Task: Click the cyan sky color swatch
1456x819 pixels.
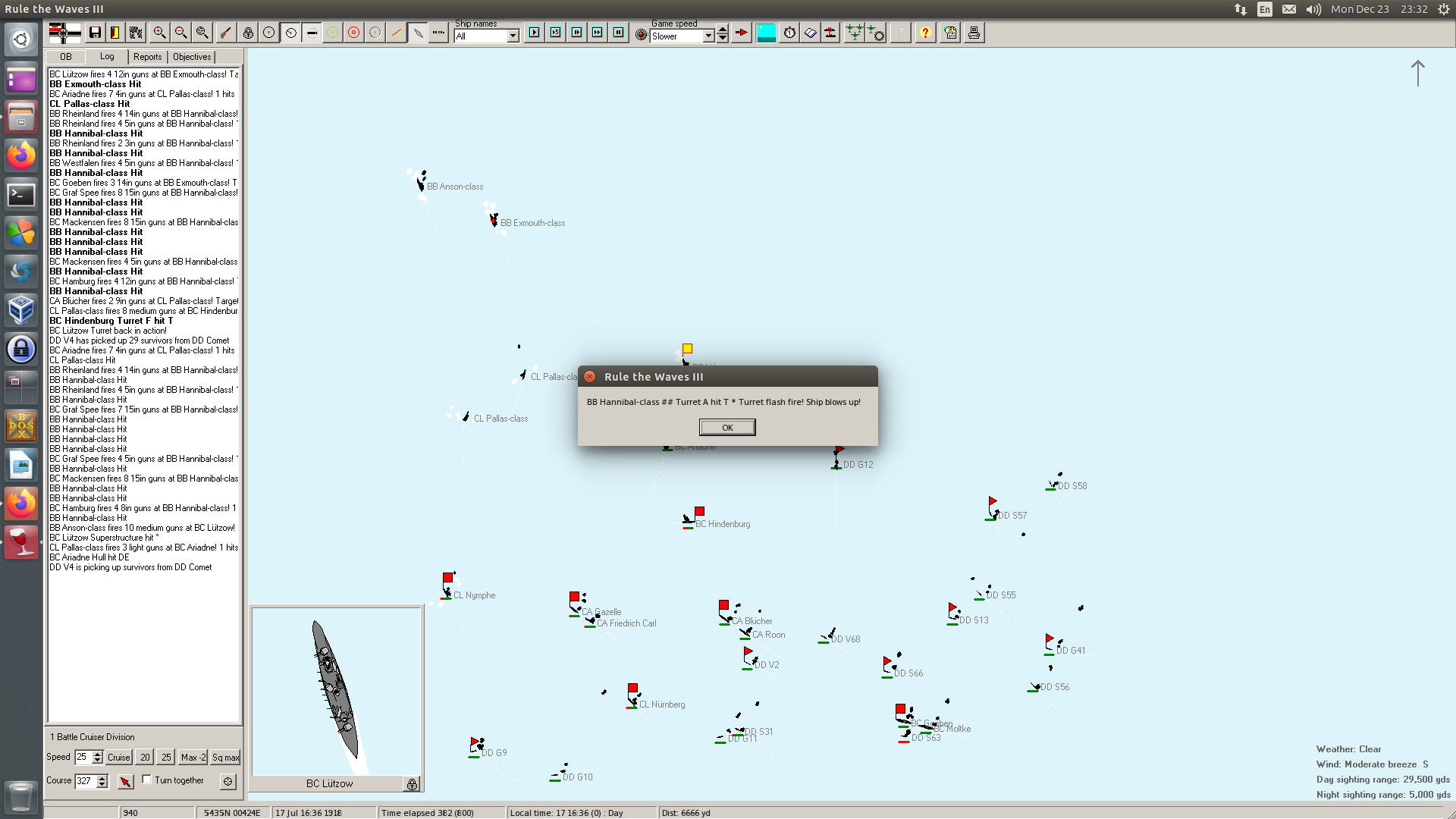Action: click(x=766, y=33)
